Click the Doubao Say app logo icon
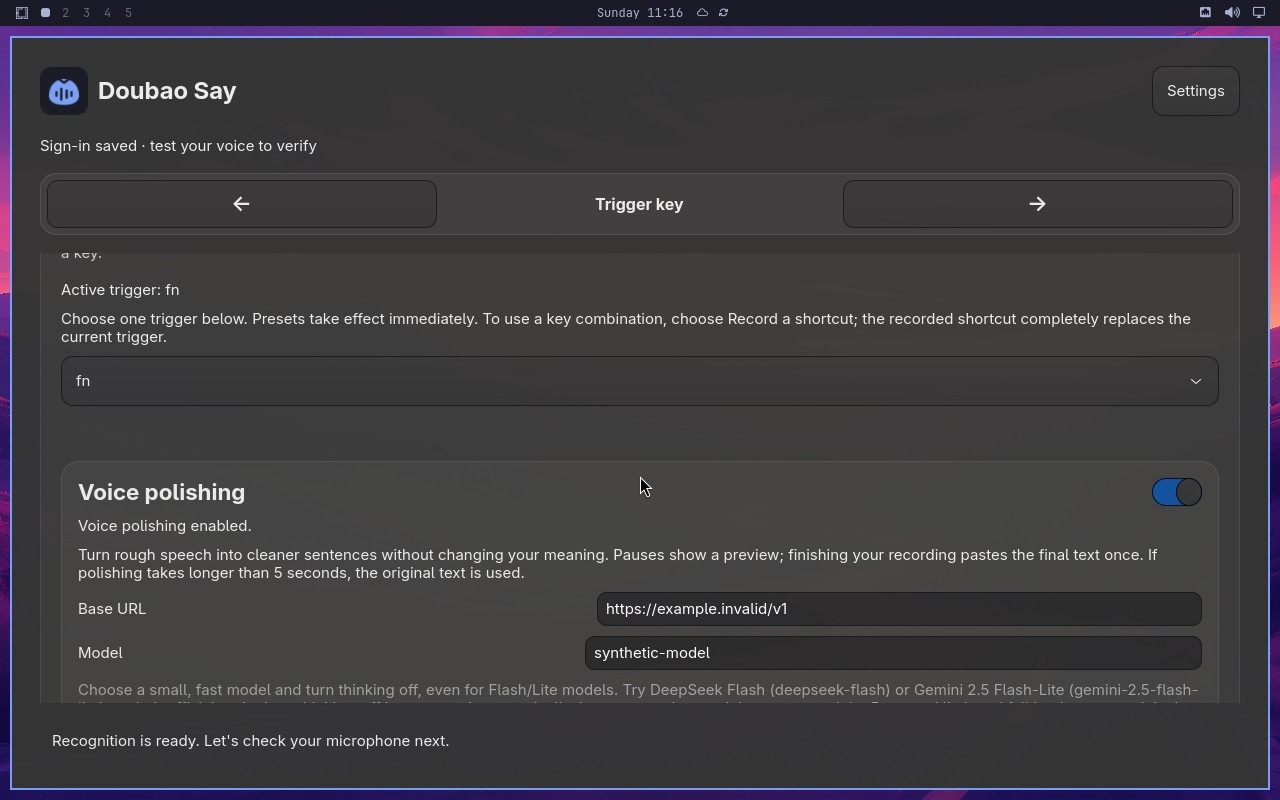Viewport: 1280px width, 800px height. [64, 91]
